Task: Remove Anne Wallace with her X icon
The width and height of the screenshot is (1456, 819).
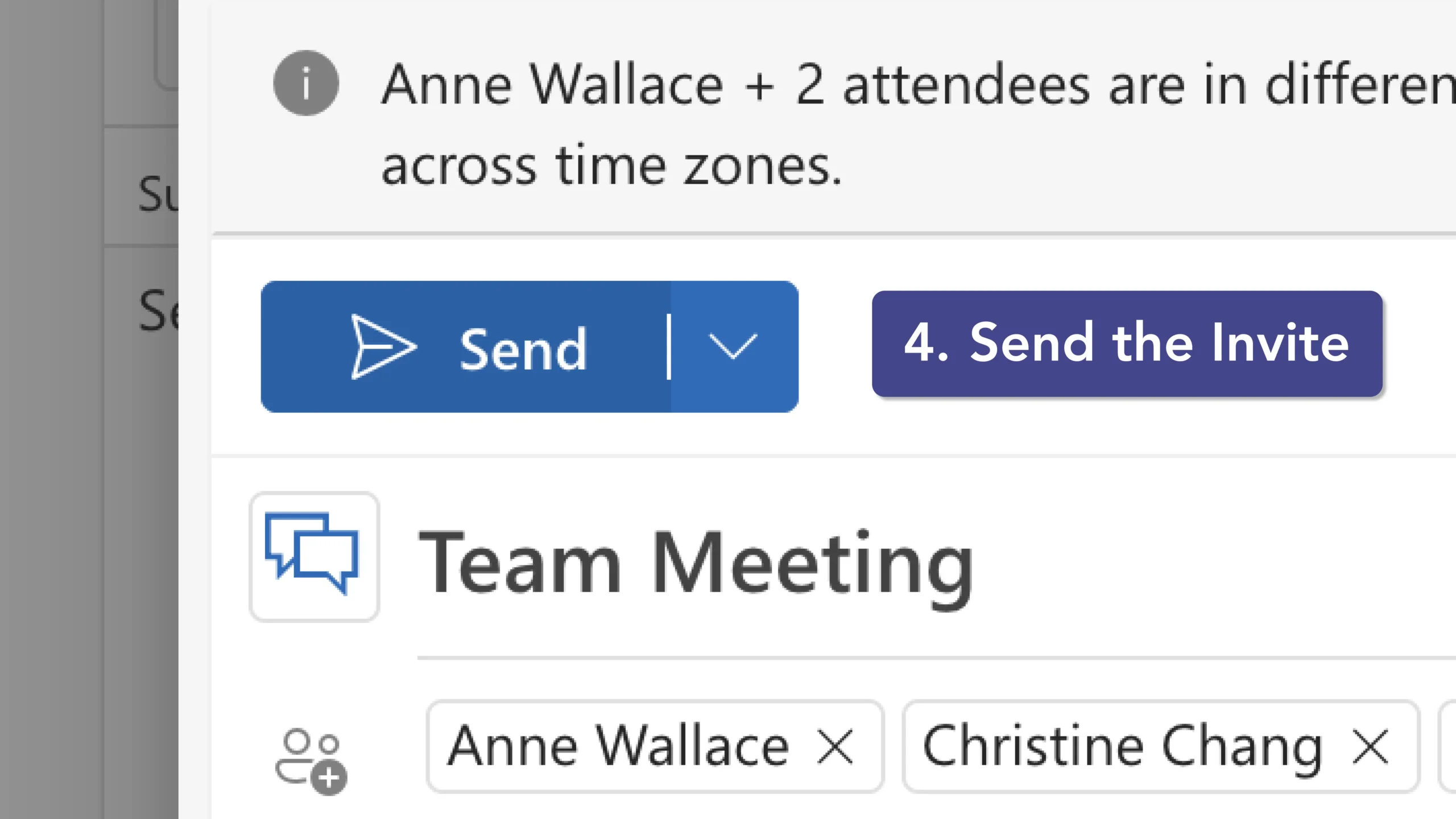Action: pyautogui.click(x=834, y=747)
